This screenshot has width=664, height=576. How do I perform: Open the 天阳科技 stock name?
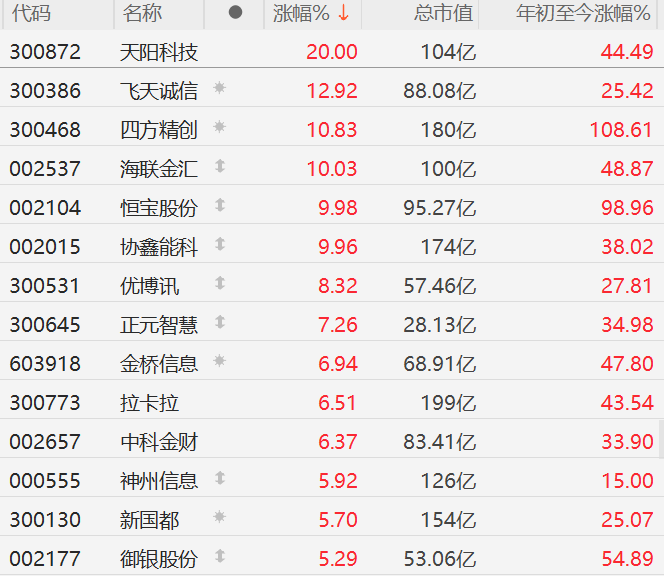pyautogui.click(x=159, y=53)
